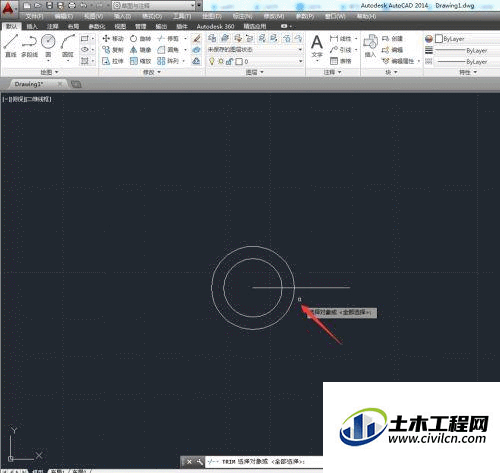Open the Trim tool dropdown arrow
This screenshot has width=500, height=473.
[185, 39]
